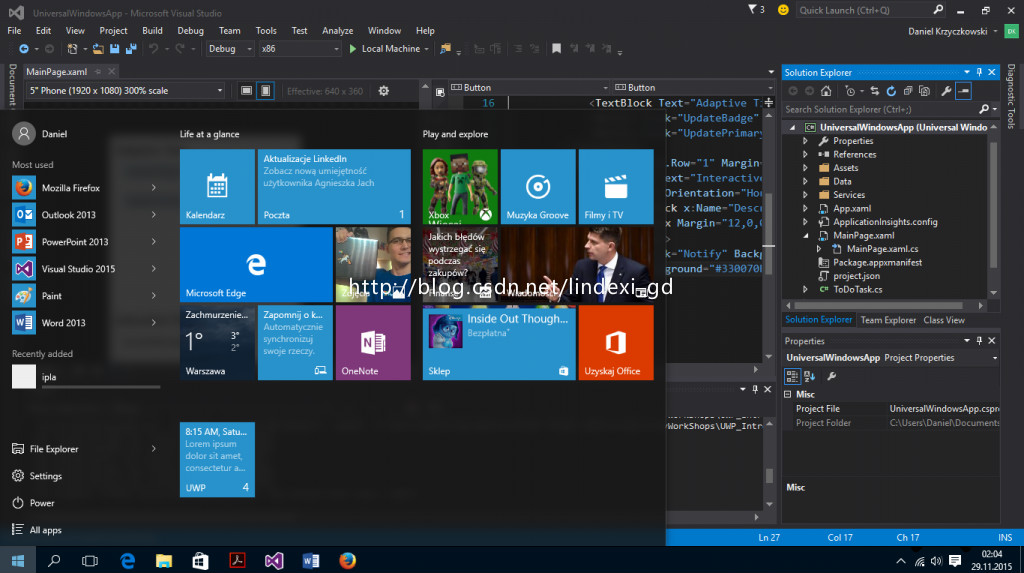Open the Poczta LinkedIn mail tile
Image resolution: width=1024 pixels, height=573 pixels.
coord(334,186)
